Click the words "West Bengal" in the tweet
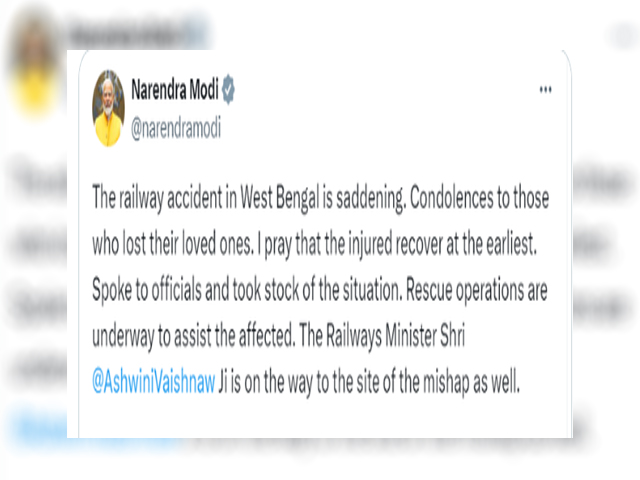 [280, 198]
